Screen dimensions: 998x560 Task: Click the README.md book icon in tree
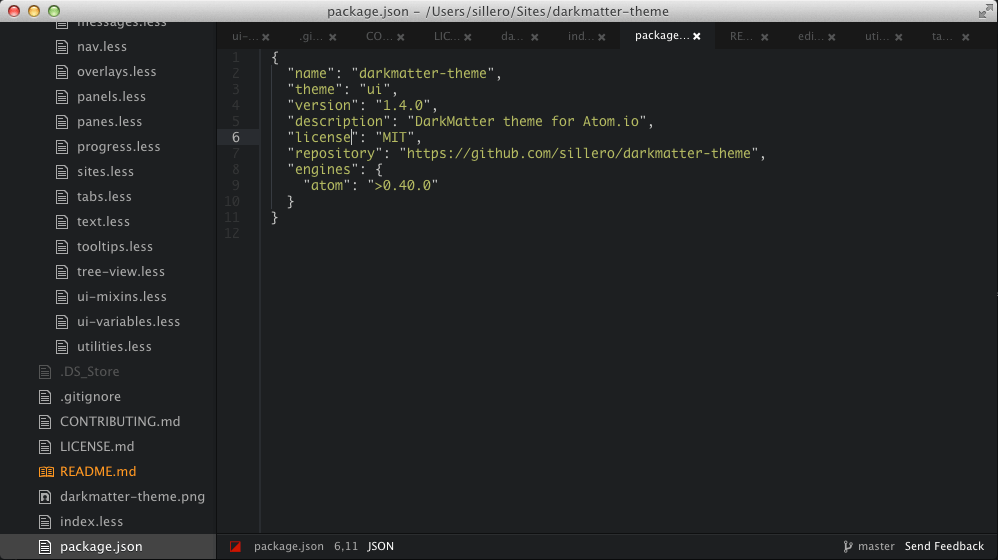point(45,472)
